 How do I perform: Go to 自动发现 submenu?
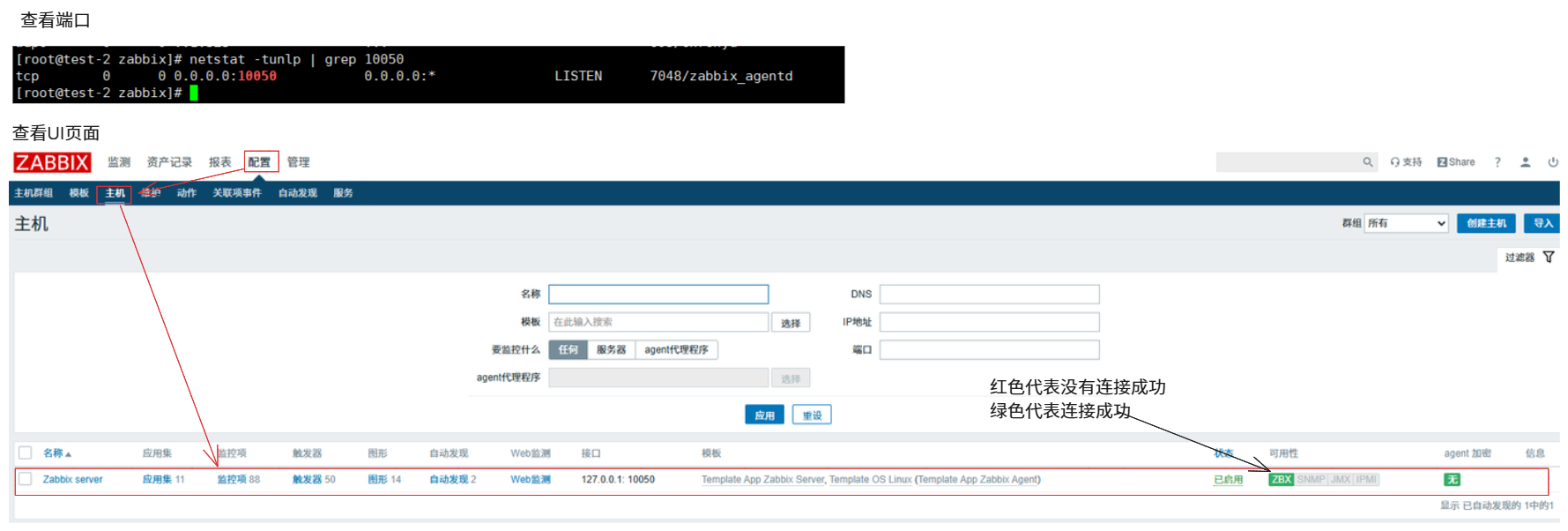298,193
